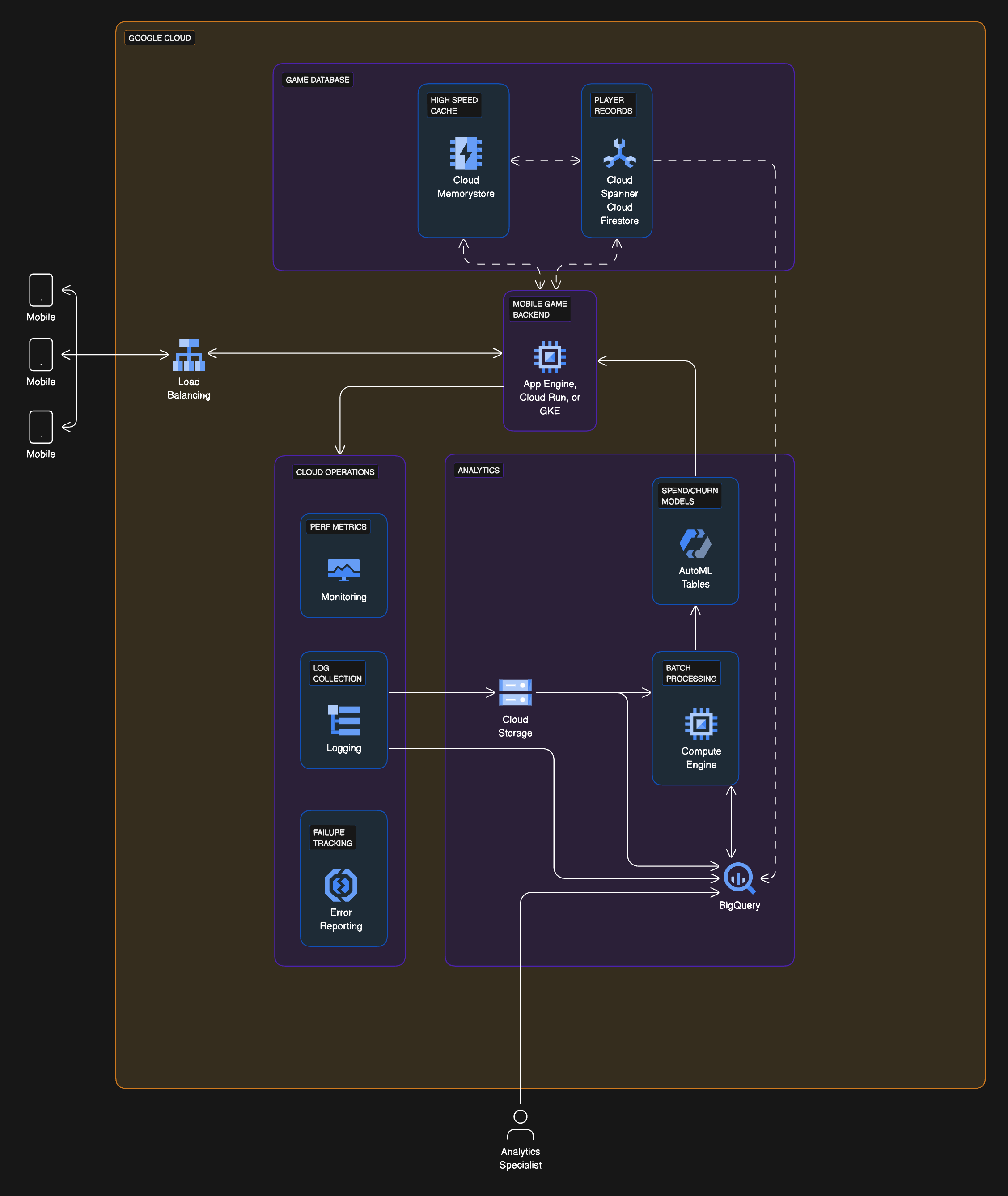Open the GOOGLE CLOUD label
The width and height of the screenshot is (1008, 1196).
159,38
